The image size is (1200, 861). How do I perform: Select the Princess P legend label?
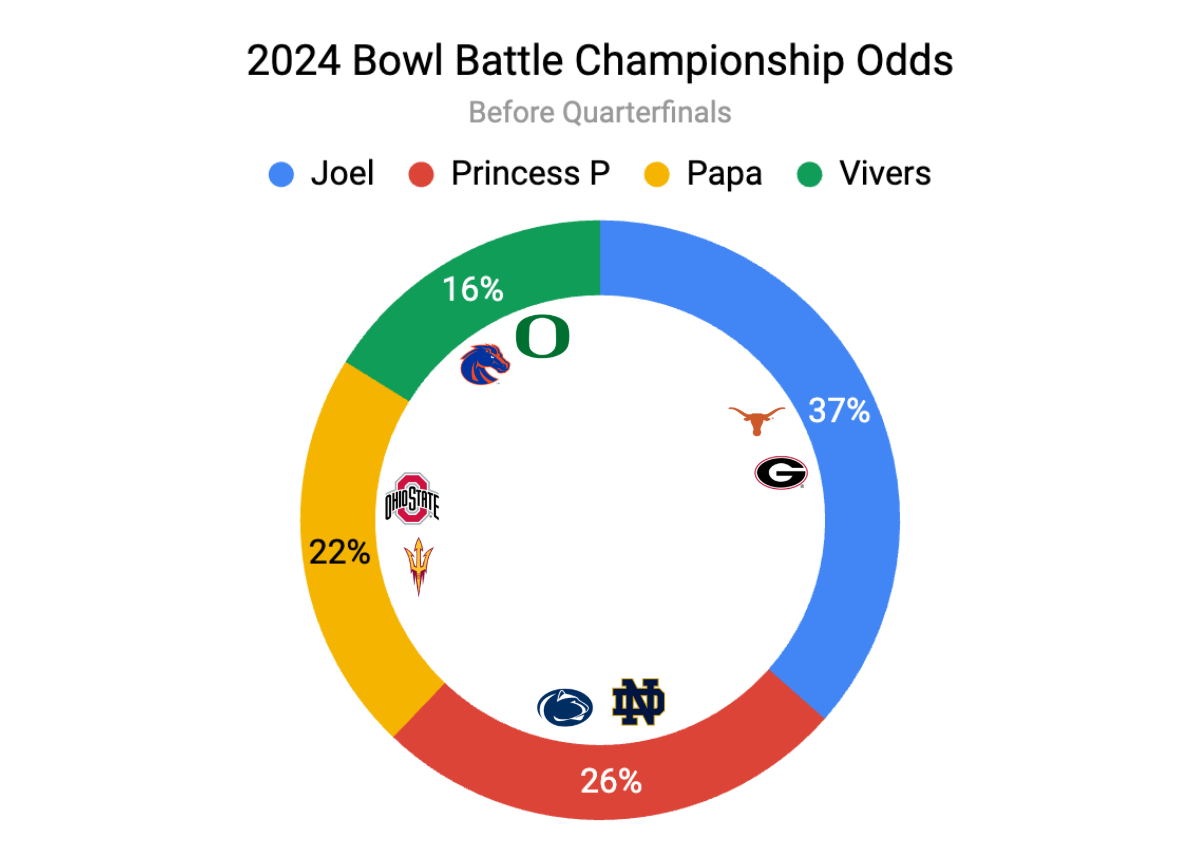[x=530, y=174]
